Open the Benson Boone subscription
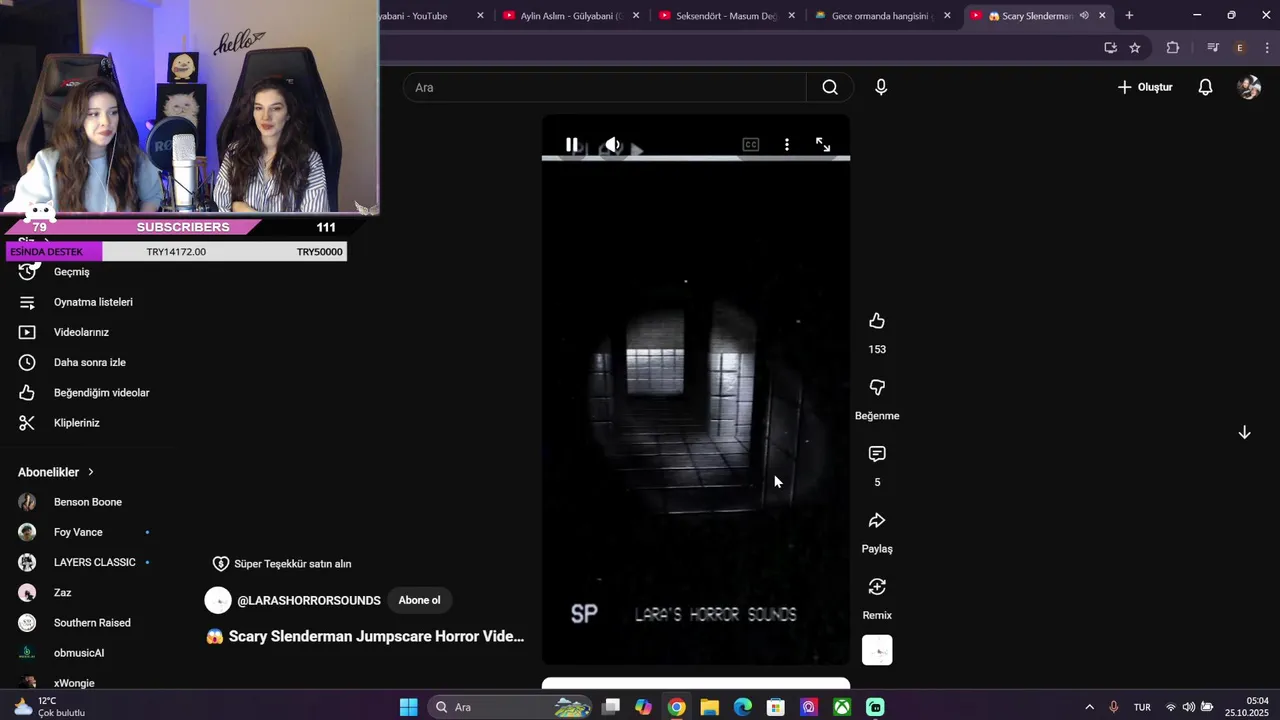1280x720 pixels. click(88, 502)
